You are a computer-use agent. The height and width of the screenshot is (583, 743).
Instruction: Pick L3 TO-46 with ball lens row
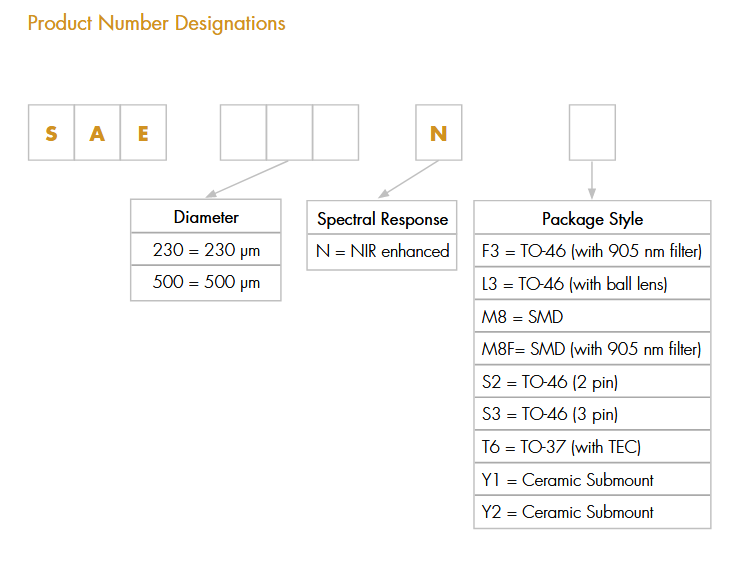592,284
